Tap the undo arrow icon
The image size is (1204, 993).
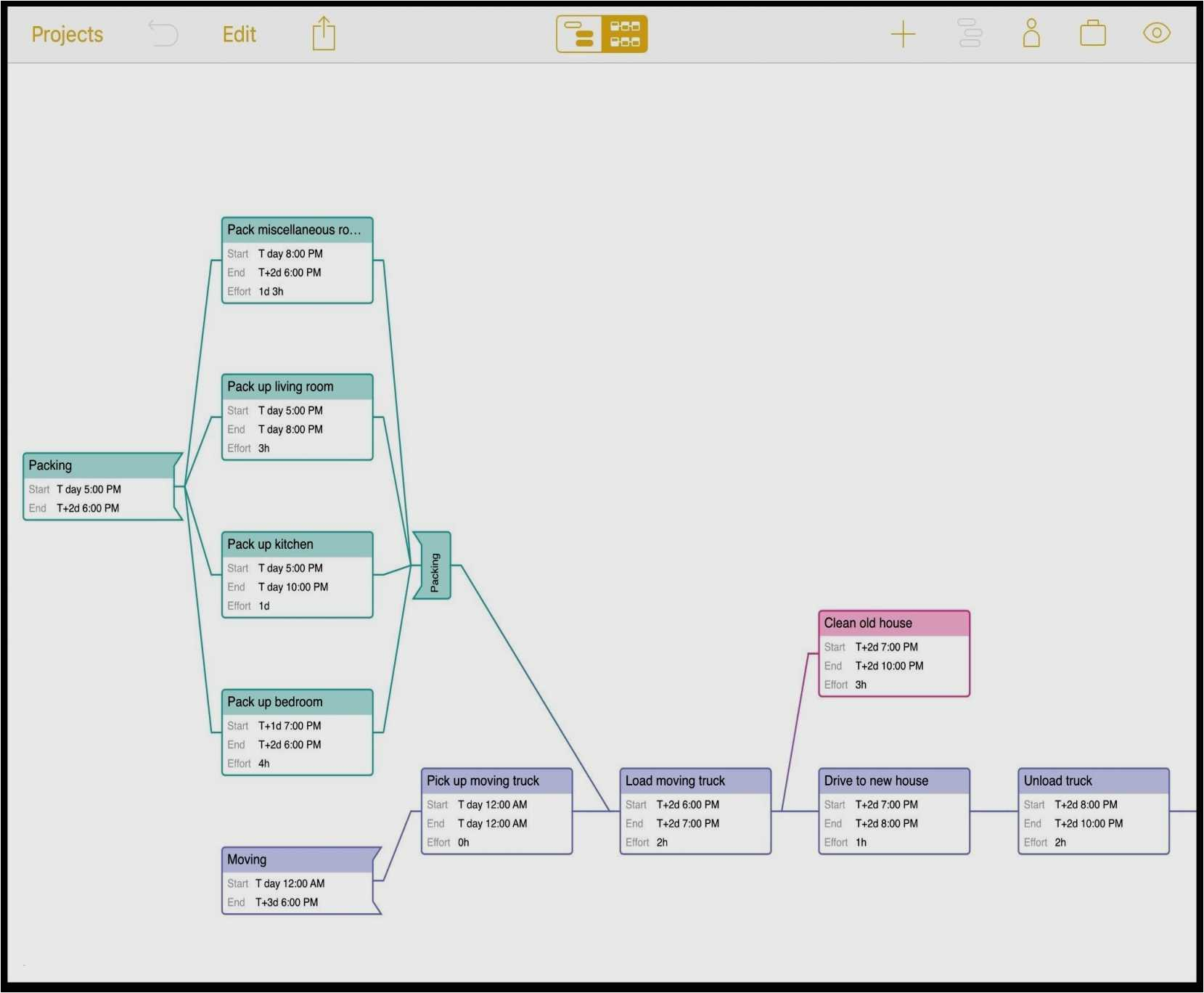[163, 34]
